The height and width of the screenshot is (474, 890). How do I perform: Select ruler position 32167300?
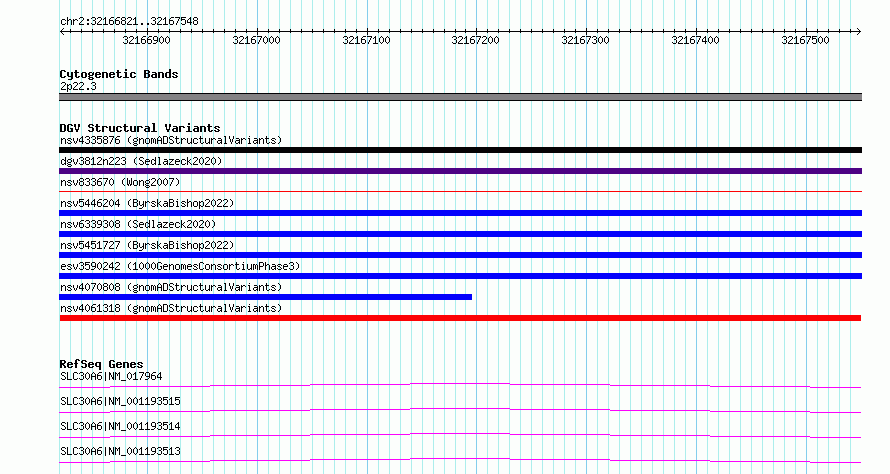586,40
